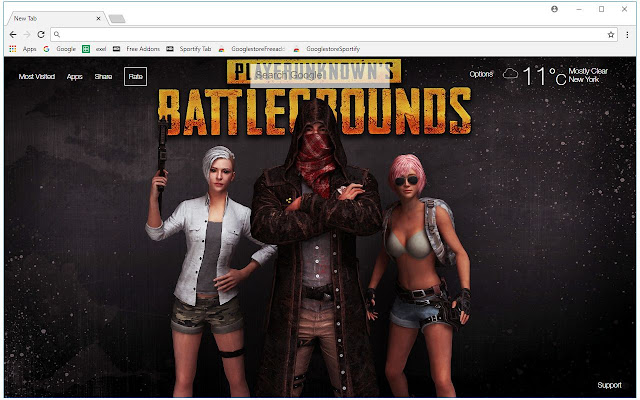Click the New York location text
The image size is (640, 400).
click(x=584, y=80)
